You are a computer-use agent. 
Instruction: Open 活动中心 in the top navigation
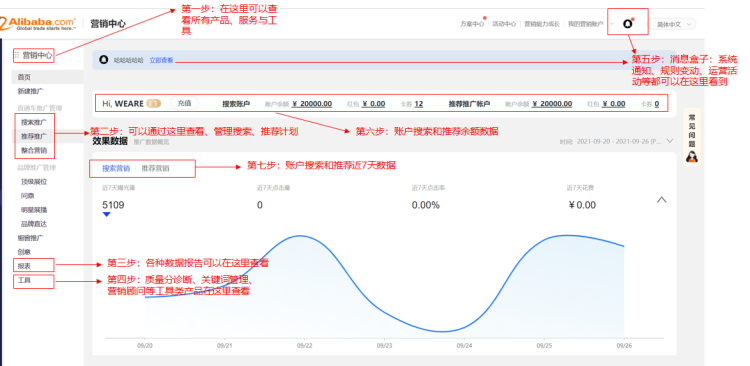(504, 24)
